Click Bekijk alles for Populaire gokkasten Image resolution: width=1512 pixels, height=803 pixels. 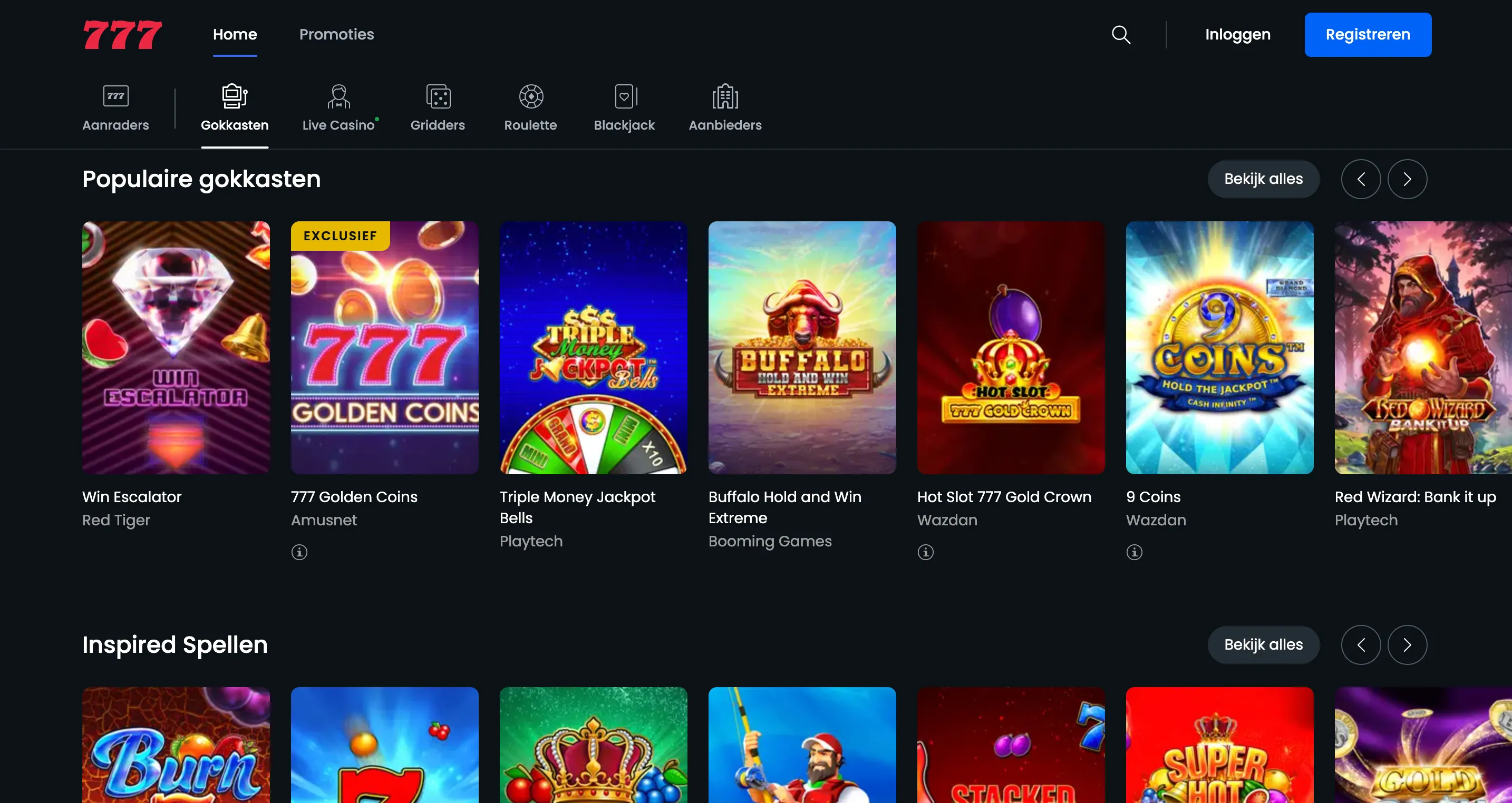(x=1263, y=179)
